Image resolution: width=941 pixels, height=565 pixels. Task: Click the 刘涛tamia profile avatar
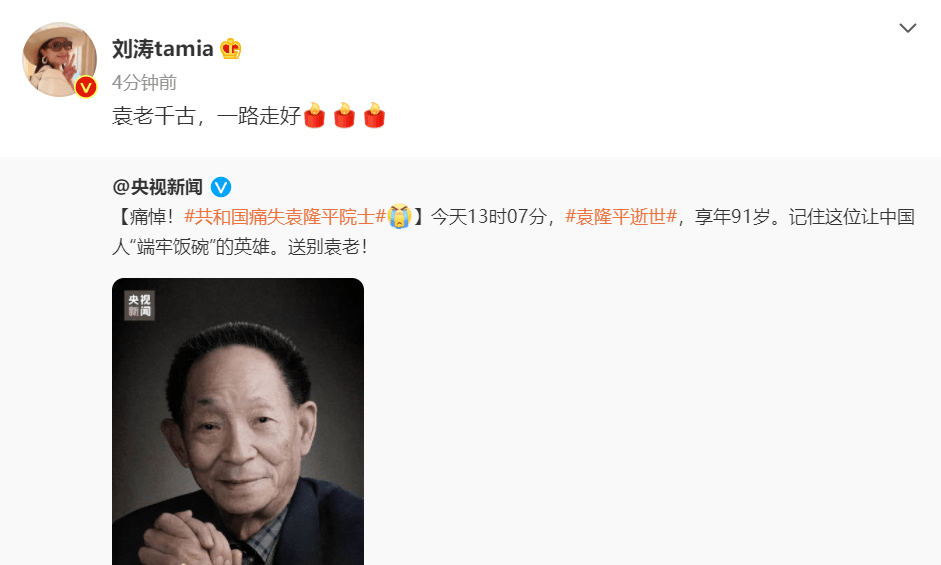tap(59, 59)
